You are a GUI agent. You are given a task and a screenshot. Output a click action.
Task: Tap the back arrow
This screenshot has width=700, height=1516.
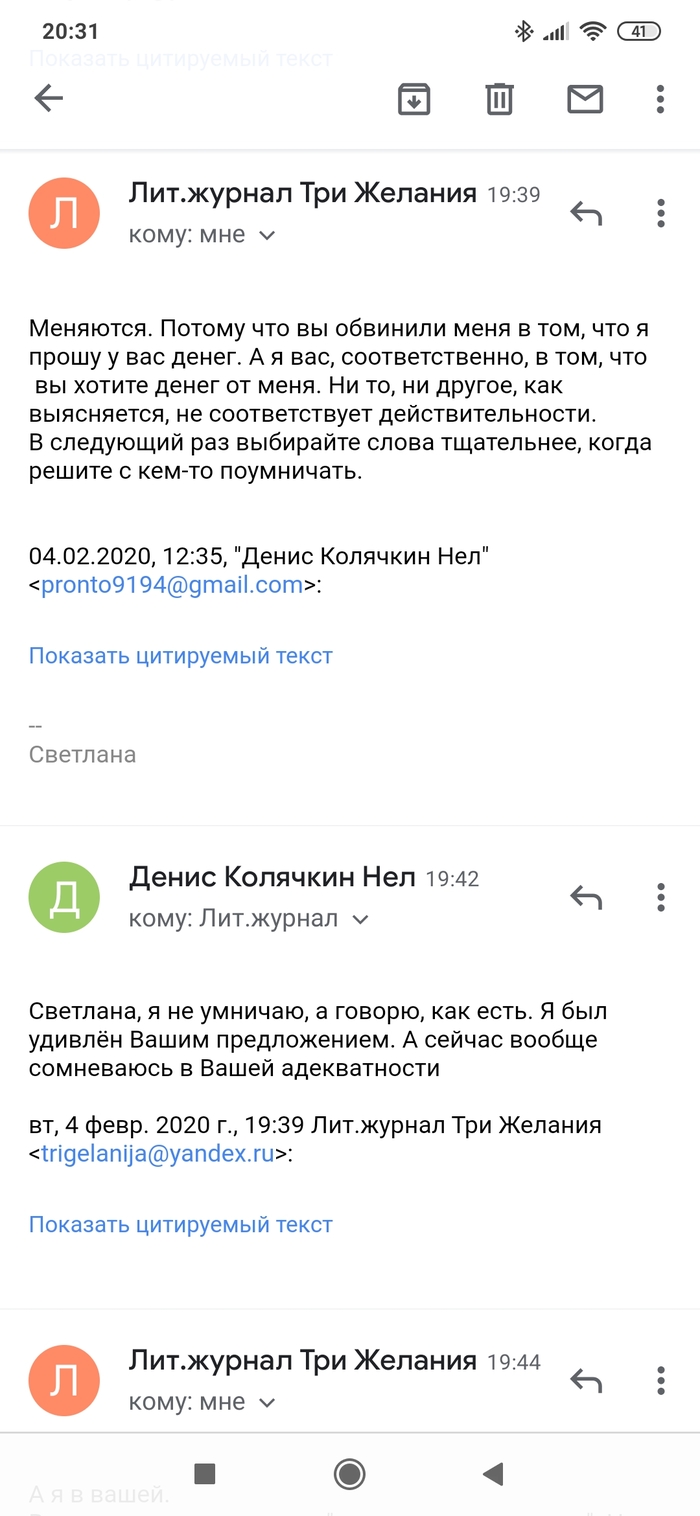click(x=49, y=98)
